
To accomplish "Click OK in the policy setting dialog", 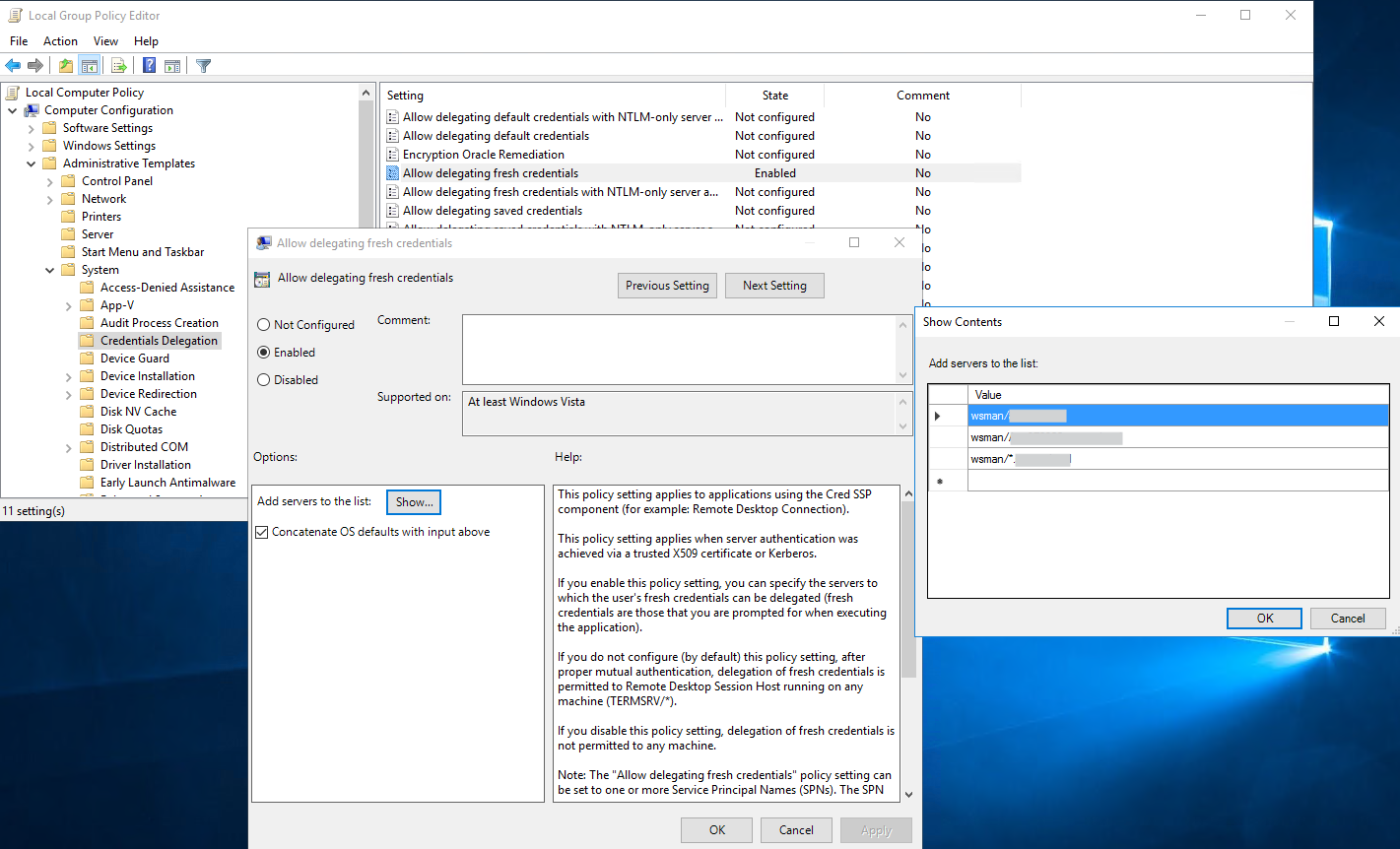I will tap(717, 830).
